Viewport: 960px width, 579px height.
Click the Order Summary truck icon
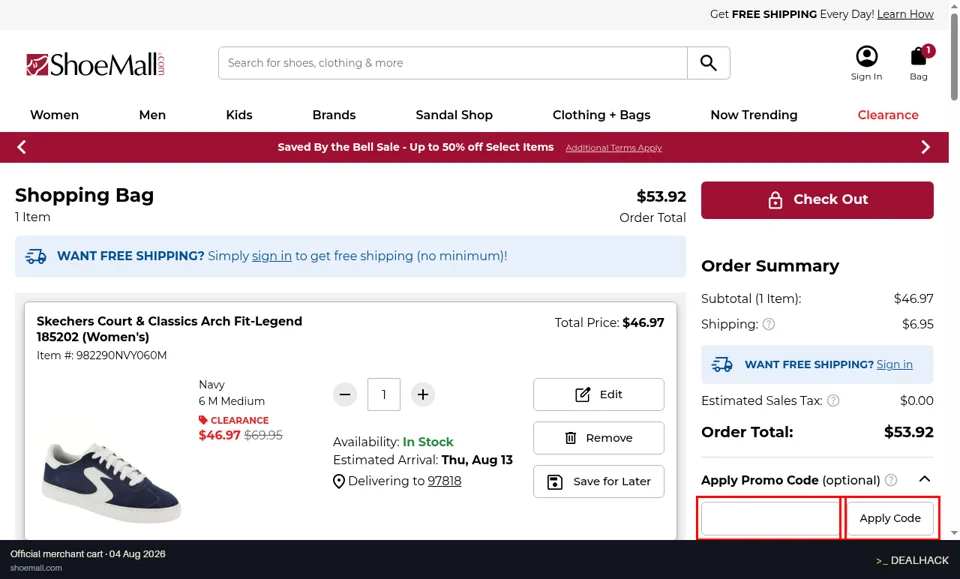(x=722, y=365)
